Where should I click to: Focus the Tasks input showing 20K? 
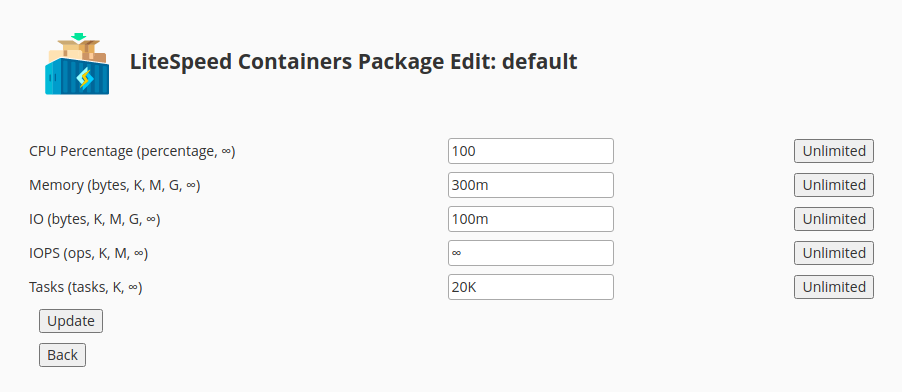(x=530, y=287)
